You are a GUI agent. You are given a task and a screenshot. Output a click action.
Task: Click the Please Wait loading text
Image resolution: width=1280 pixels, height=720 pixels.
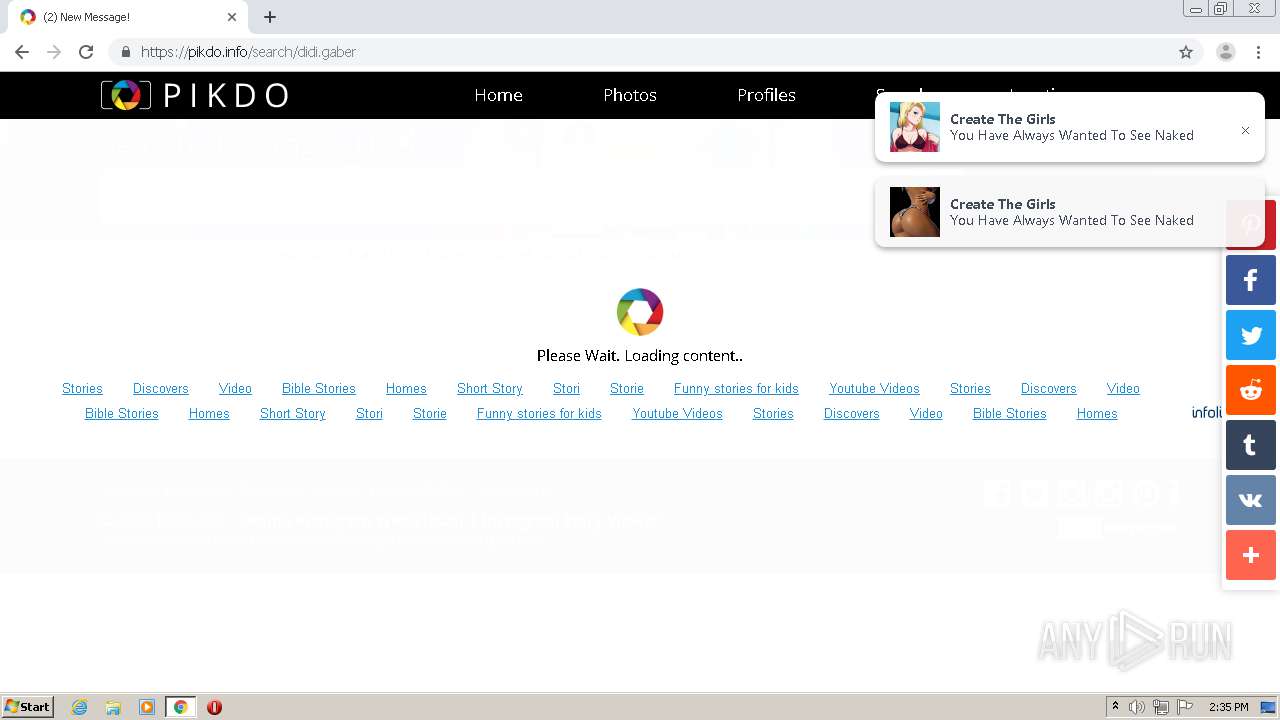click(x=640, y=355)
